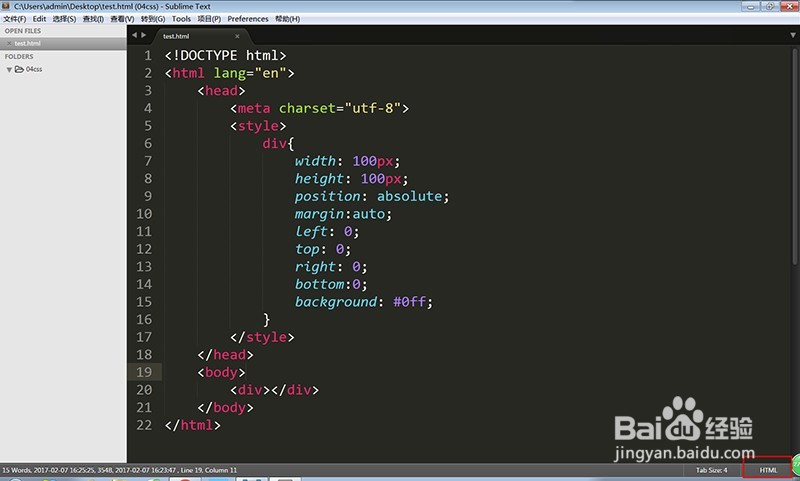
Task: Click the <div></div> line
Action: click(x=274, y=390)
